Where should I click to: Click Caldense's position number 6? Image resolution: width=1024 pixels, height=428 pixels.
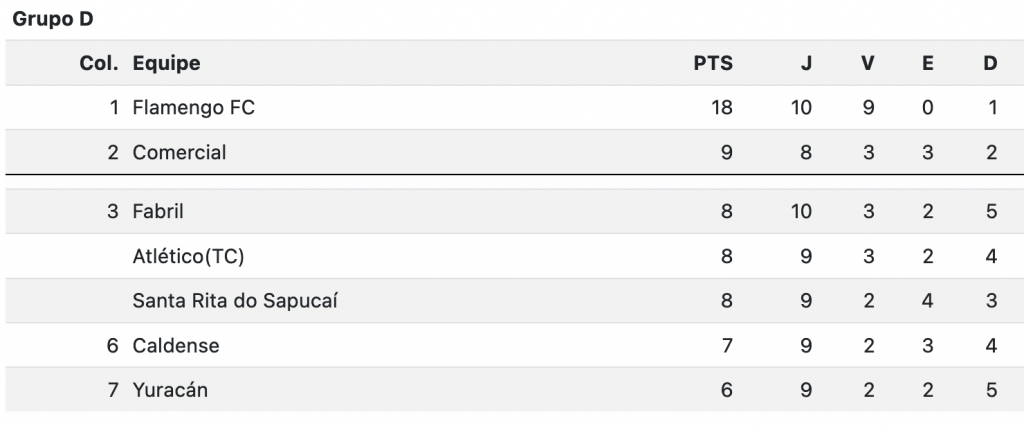tap(113, 345)
